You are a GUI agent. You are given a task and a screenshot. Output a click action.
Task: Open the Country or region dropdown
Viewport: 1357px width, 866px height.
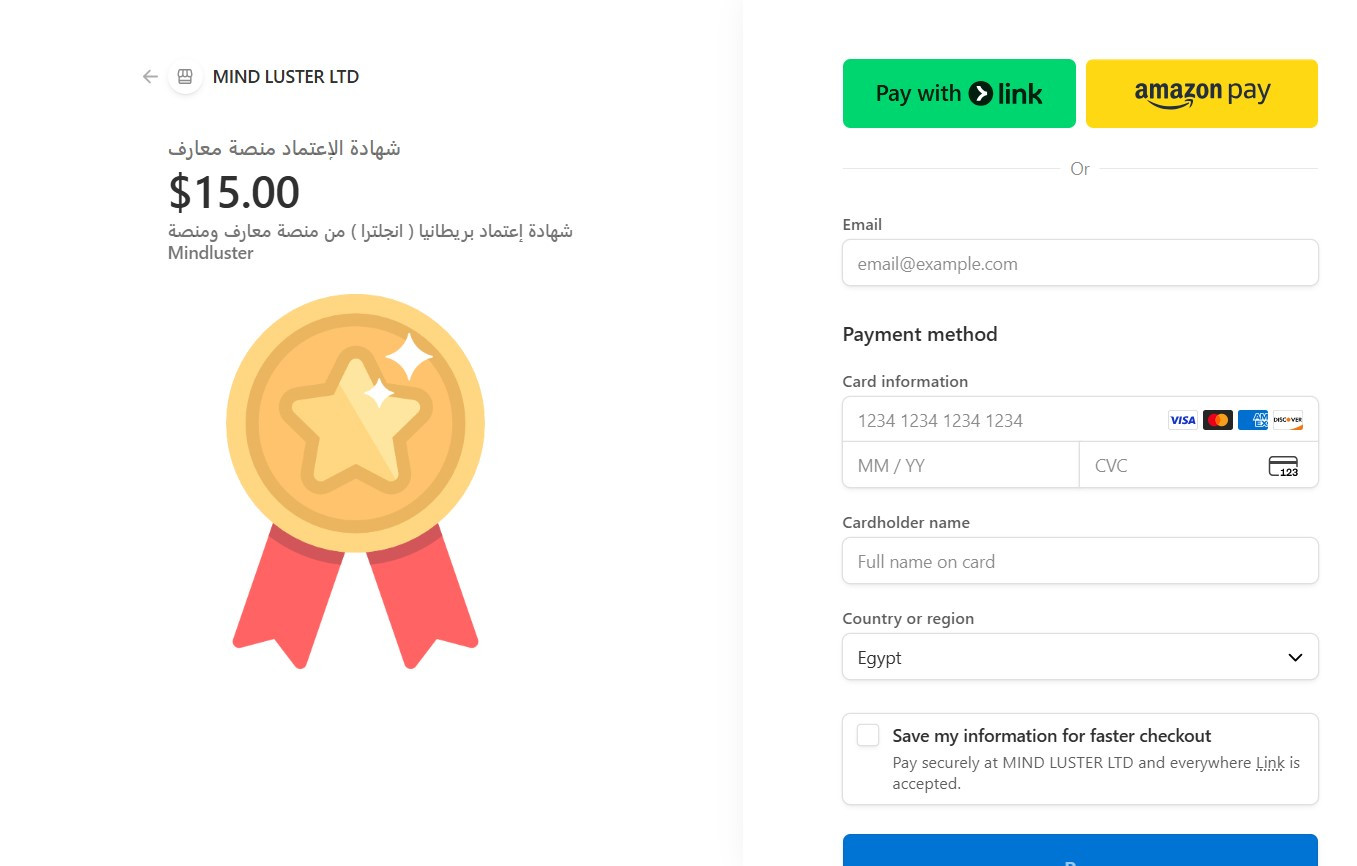[x=1080, y=657]
